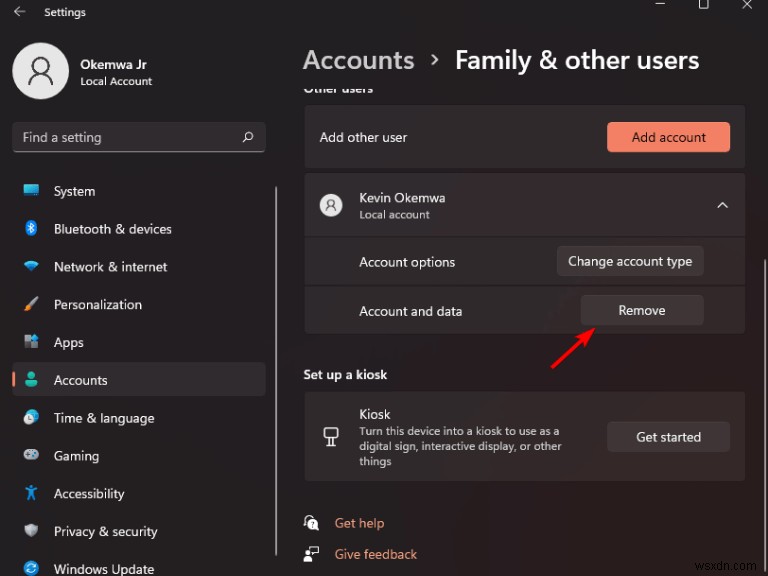Screen dimensions: 768x576
Task: Open Network & internet settings
Action: [x=139, y=266]
